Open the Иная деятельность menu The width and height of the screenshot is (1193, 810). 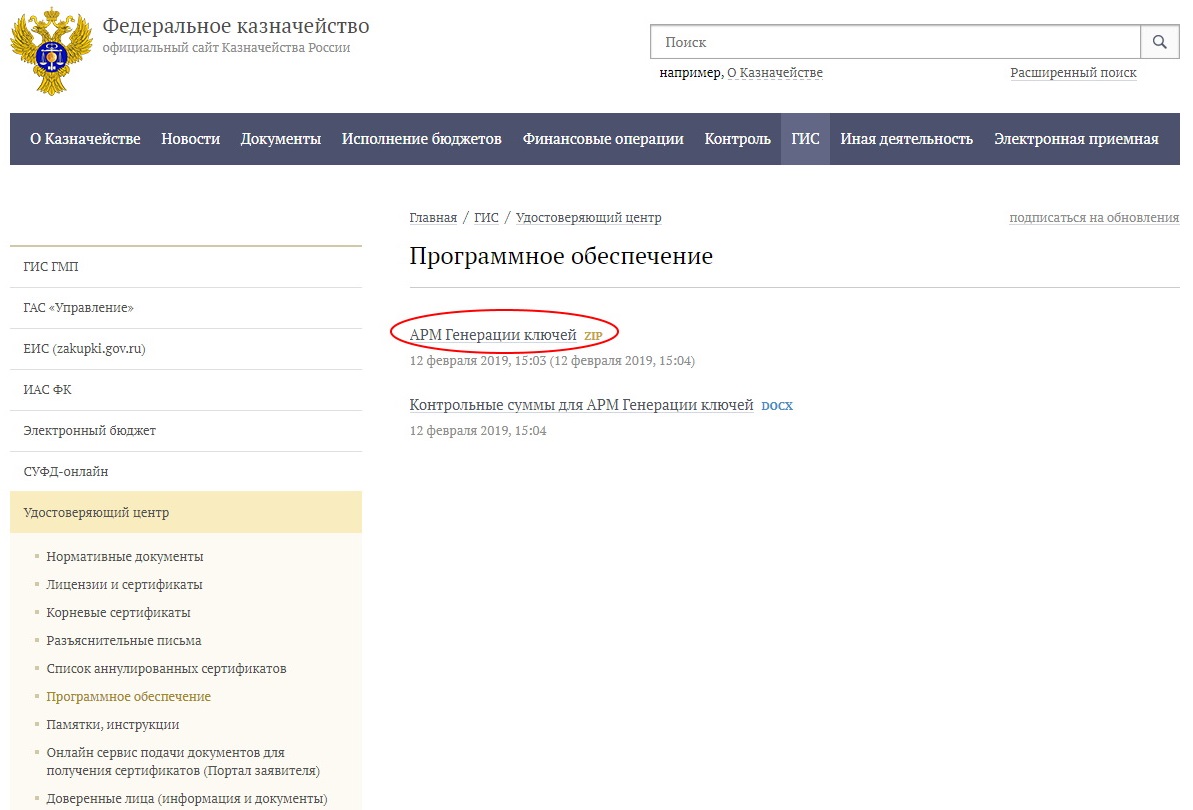click(x=906, y=139)
